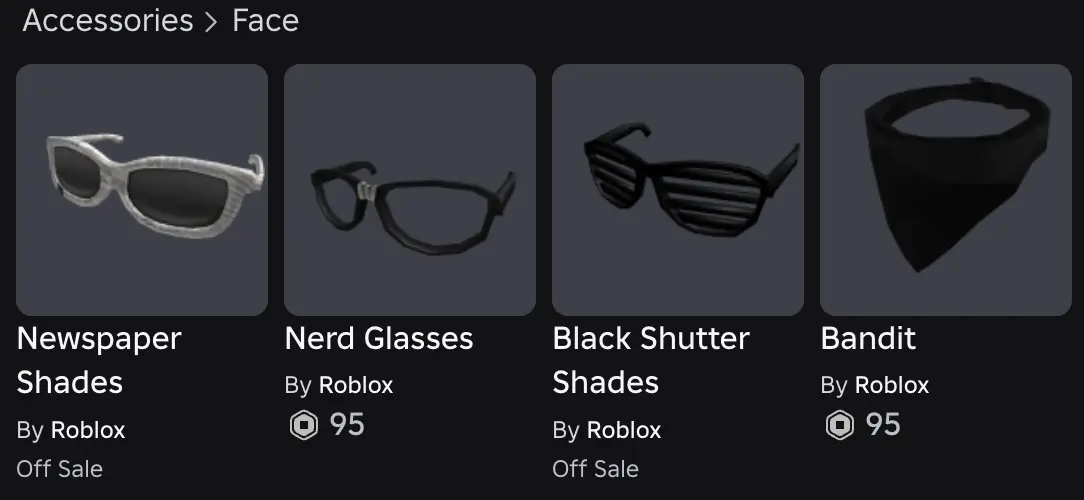Click the Bandit item title
Image resolution: width=1084 pixels, height=500 pixels.
click(868, 339)
